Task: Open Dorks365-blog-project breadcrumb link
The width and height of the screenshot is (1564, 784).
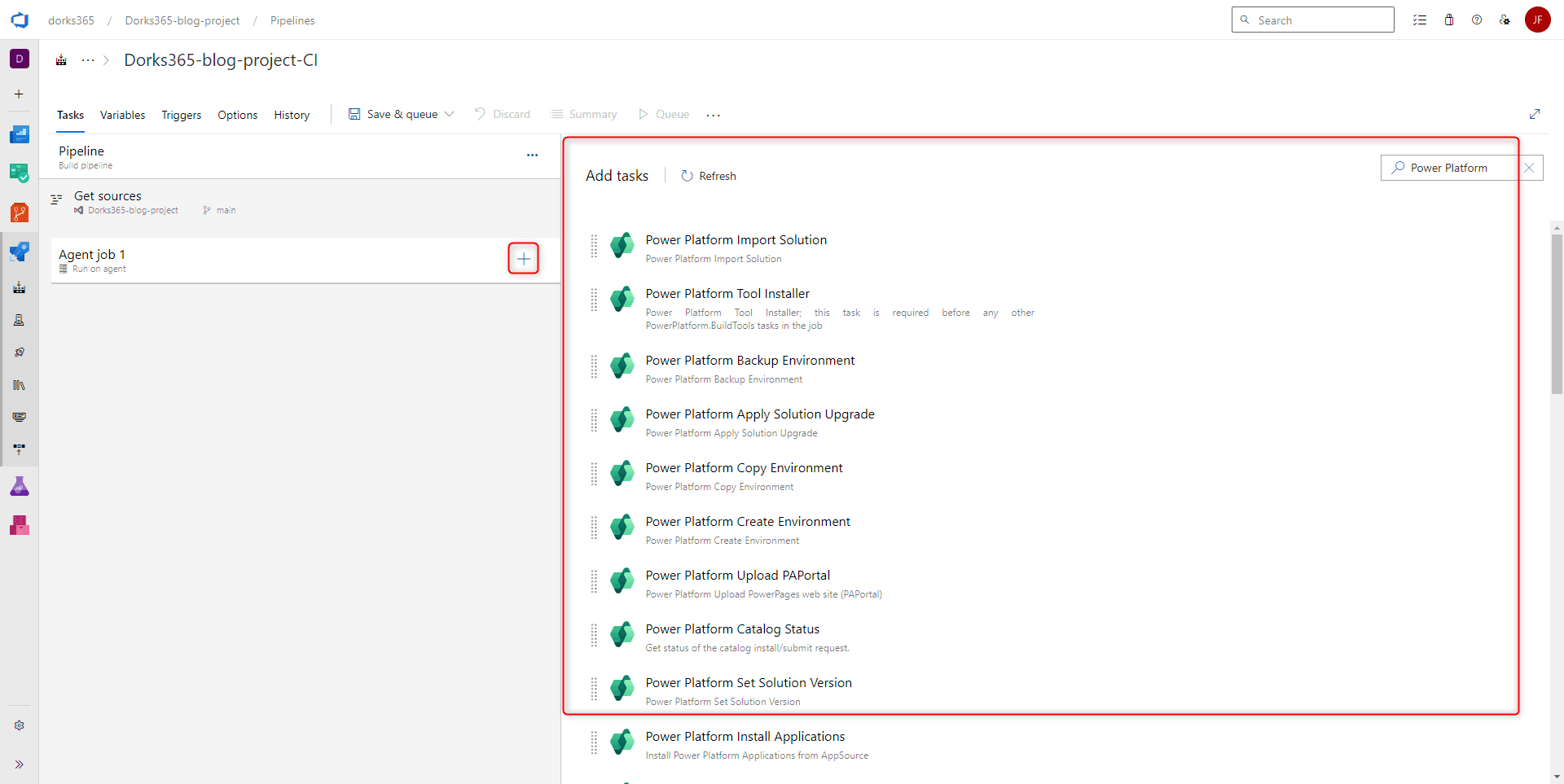Action: [182, 20]
